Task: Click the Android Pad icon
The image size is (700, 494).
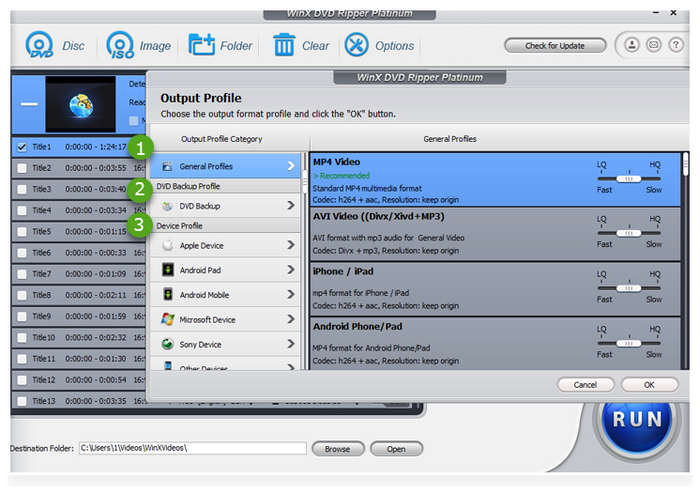Action: click(x=167, y=270)
